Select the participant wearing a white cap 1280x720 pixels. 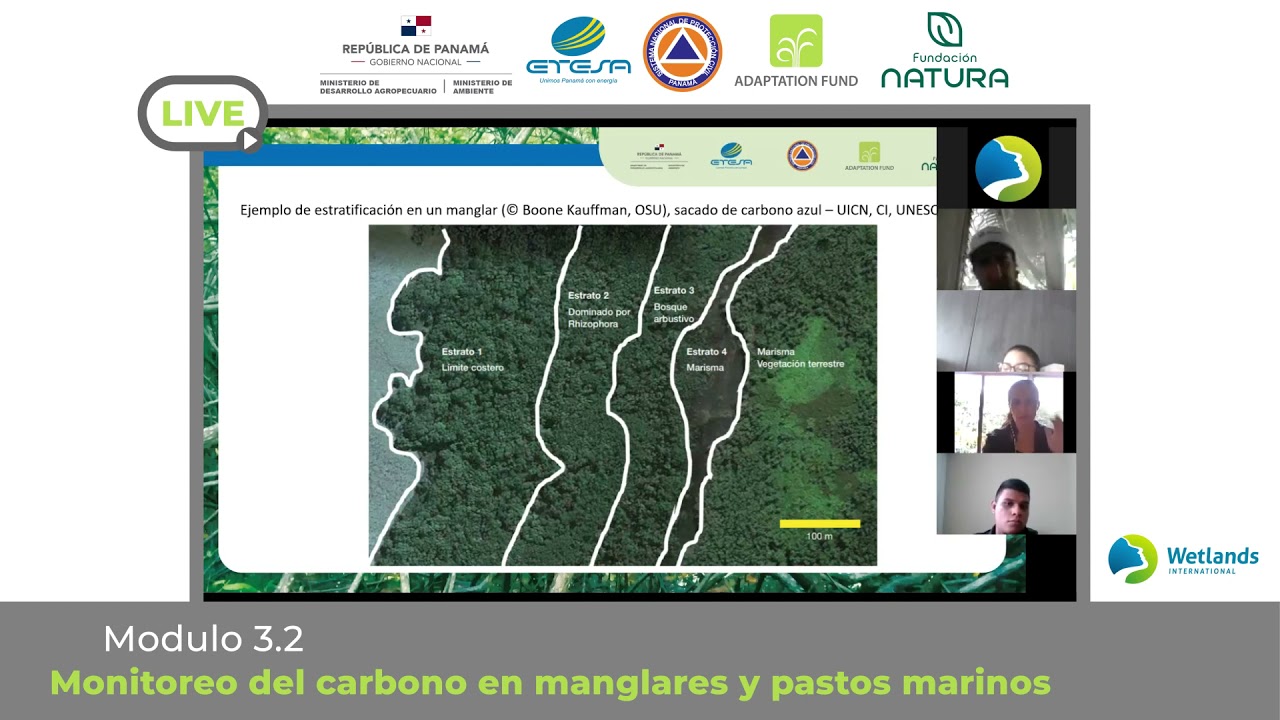click(x=1006, y=250)
